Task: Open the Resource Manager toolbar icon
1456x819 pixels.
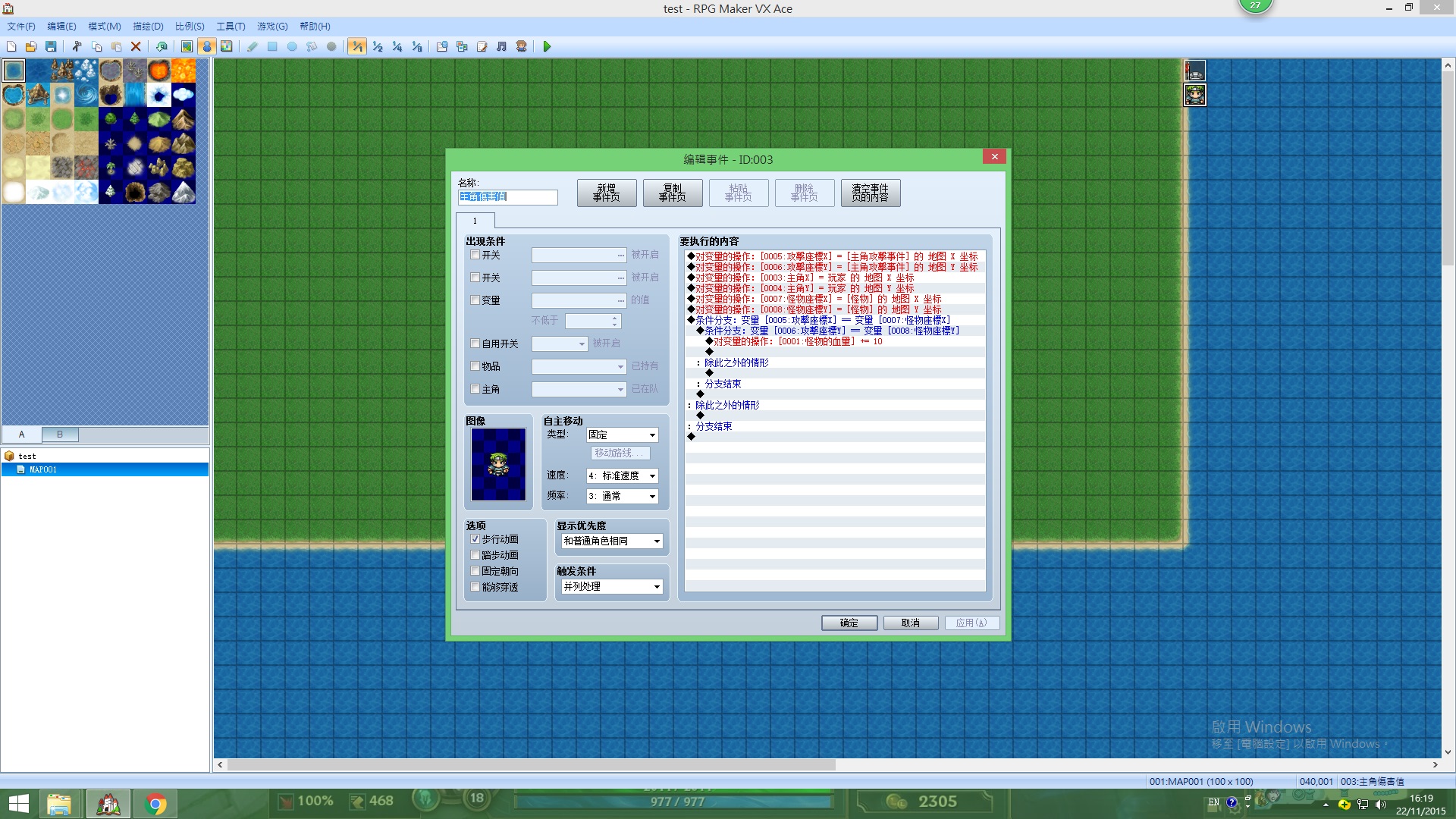Action: tap(462, 47)
